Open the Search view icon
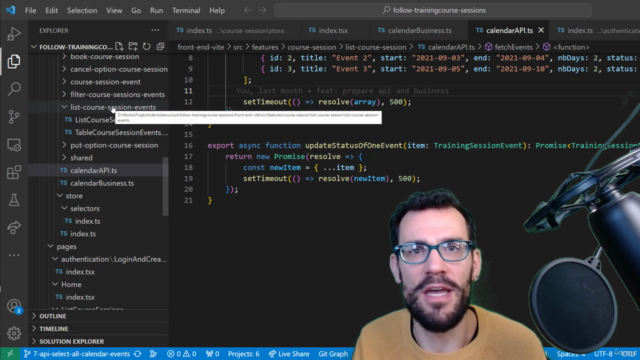Viewport: 640px width, 360px height. coord(13,89)
